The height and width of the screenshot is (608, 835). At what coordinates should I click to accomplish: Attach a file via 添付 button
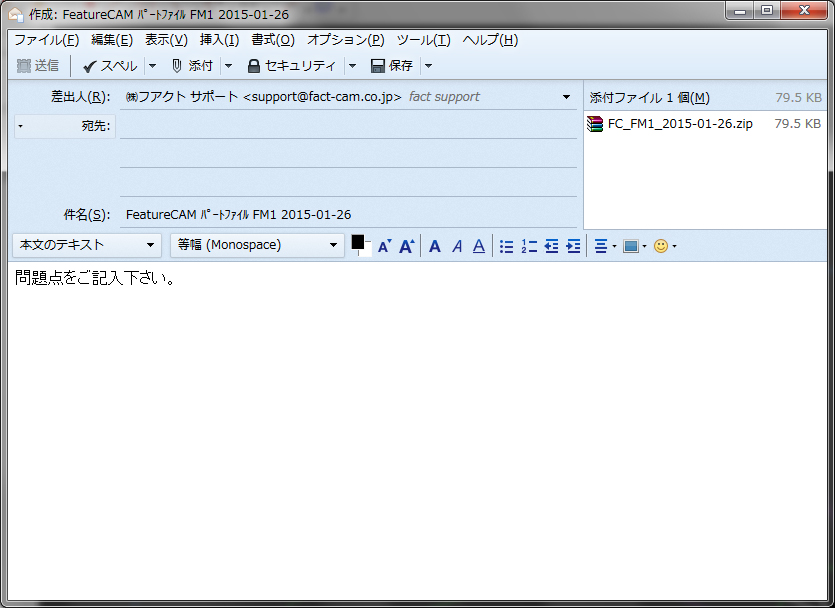point(192,65)
